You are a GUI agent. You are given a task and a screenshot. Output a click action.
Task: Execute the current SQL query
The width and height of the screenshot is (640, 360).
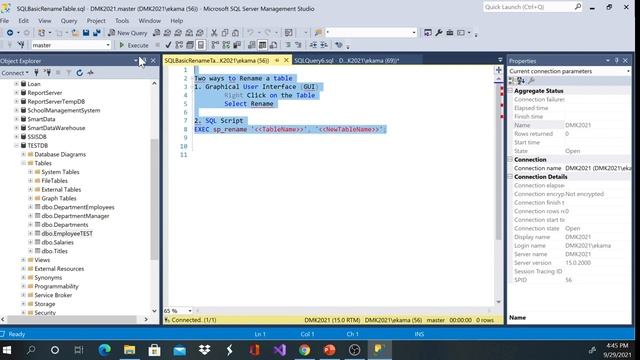click(x=134, y=45)
